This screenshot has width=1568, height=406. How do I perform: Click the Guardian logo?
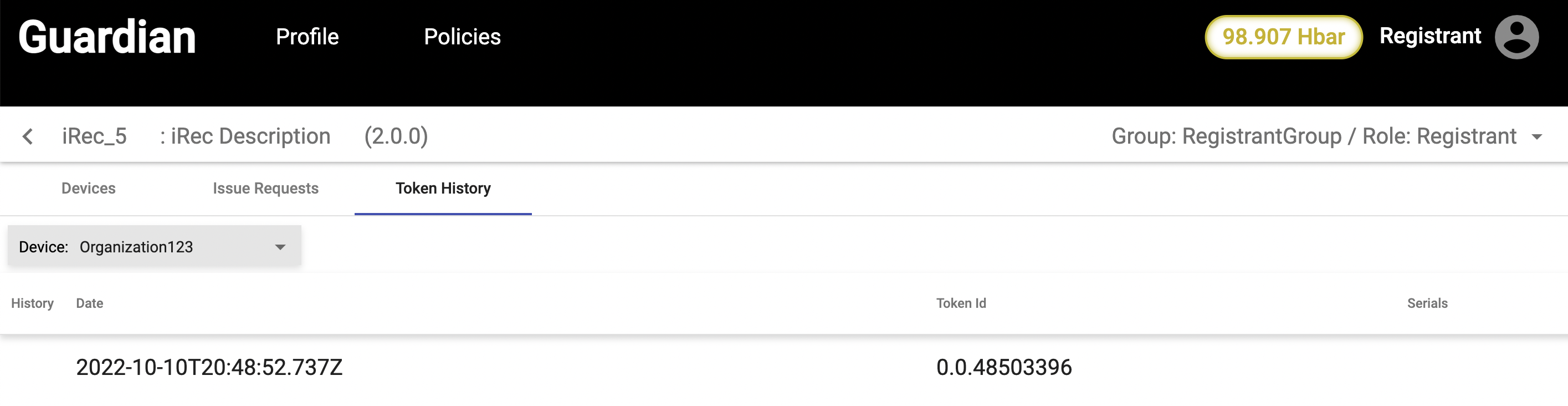[x=107, y=37]
